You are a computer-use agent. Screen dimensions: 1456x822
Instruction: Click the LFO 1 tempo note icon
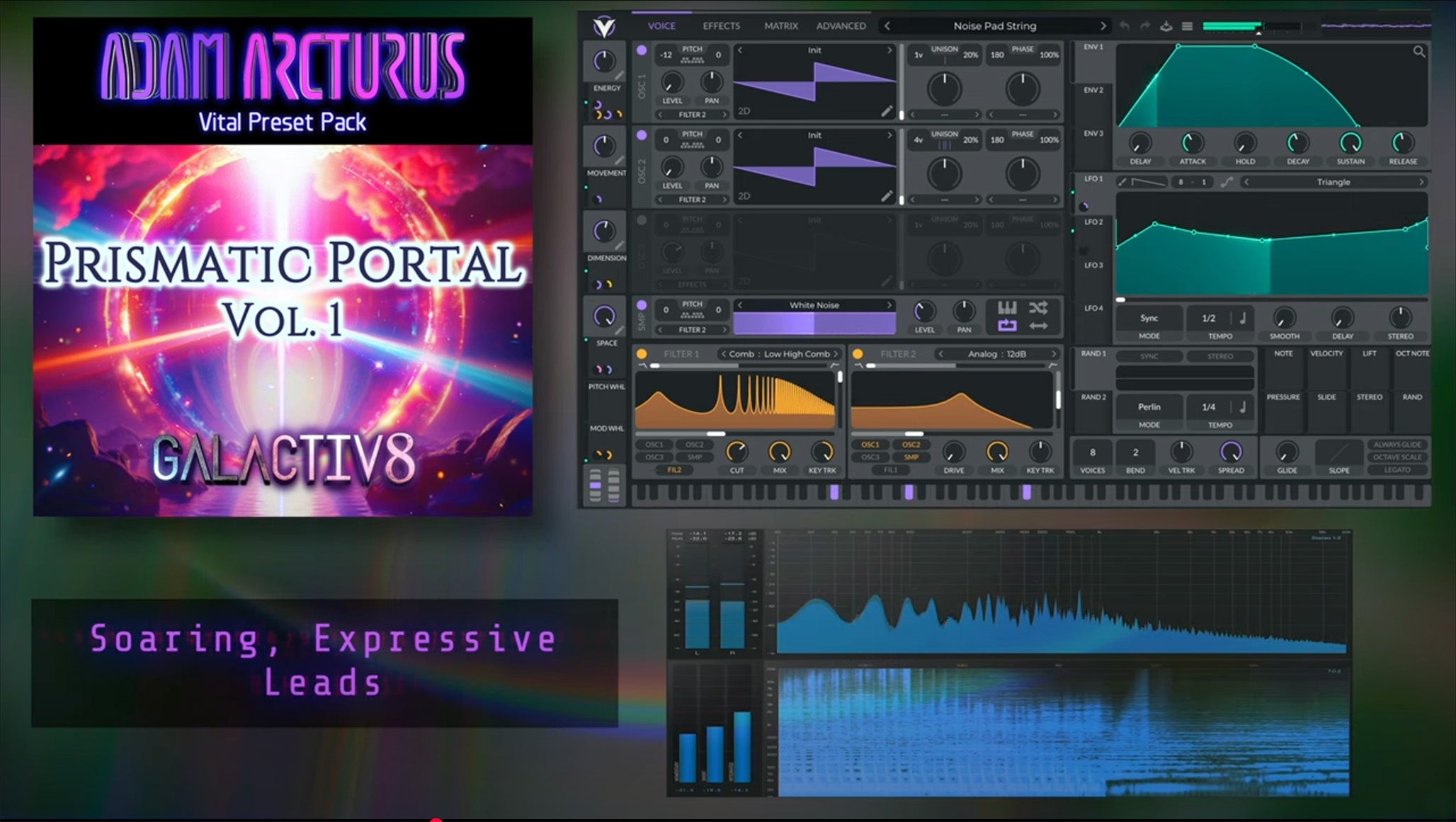click(1242, 318)
